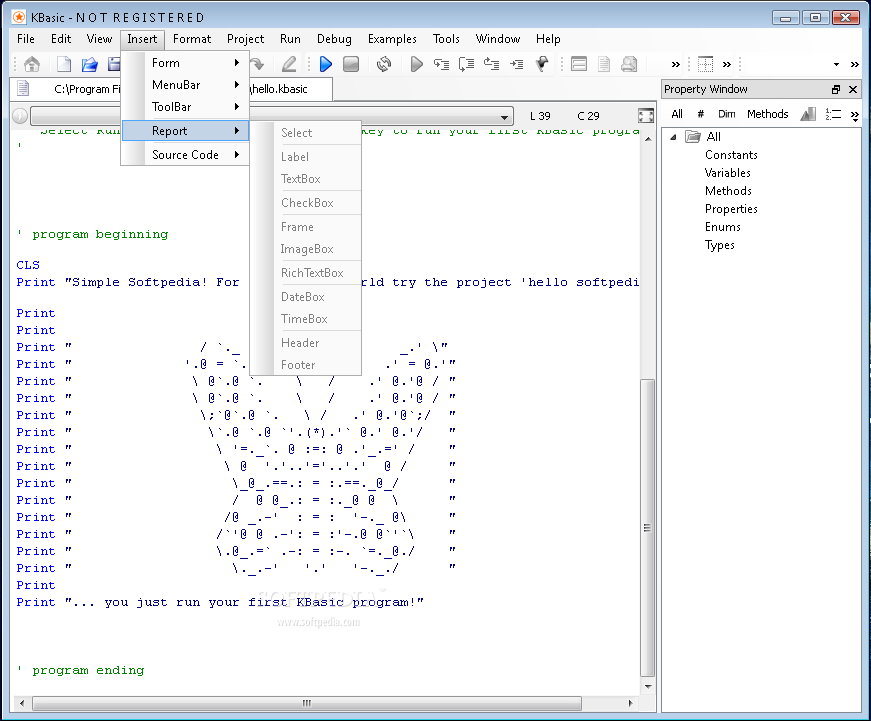
Task: Expand the Property Window toolbar overflow
Action: tap(855, 115)
